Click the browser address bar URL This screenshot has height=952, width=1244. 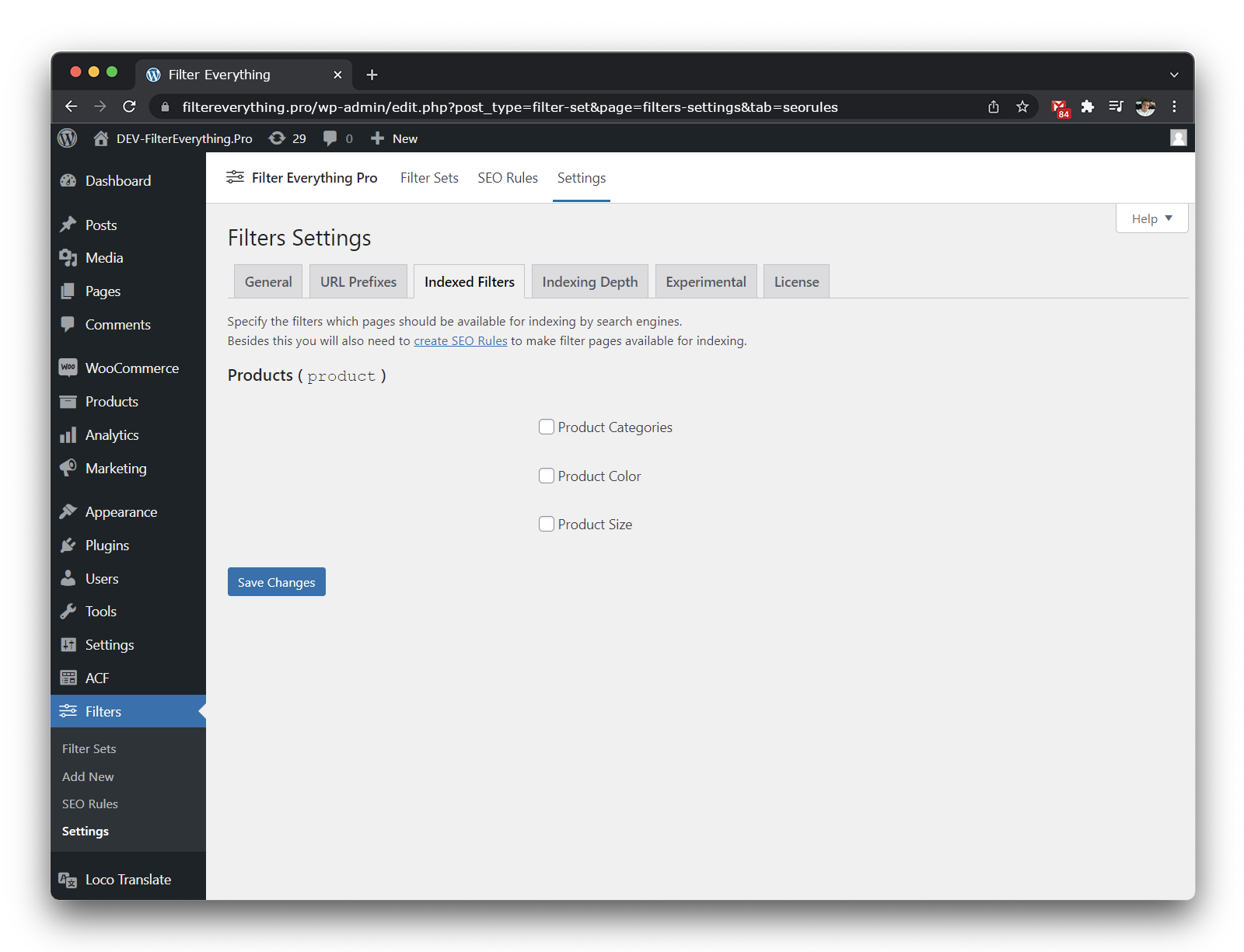(510, 106)
